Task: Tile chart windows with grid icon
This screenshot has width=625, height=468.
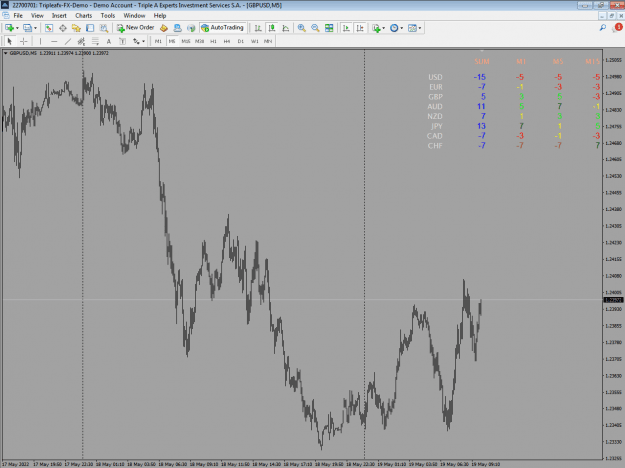Action: point(329,28)
